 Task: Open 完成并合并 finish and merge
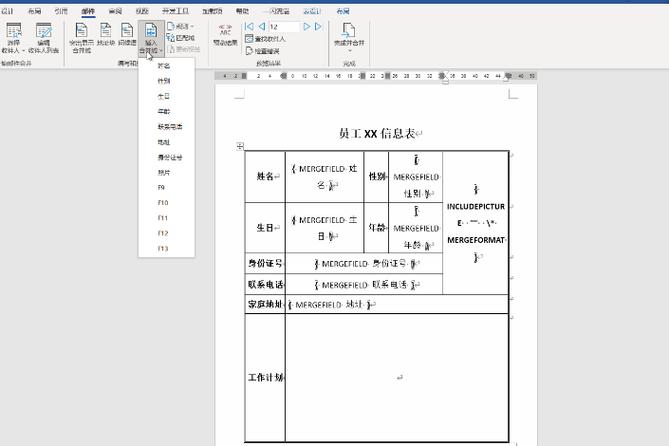(x=349, y=38)
